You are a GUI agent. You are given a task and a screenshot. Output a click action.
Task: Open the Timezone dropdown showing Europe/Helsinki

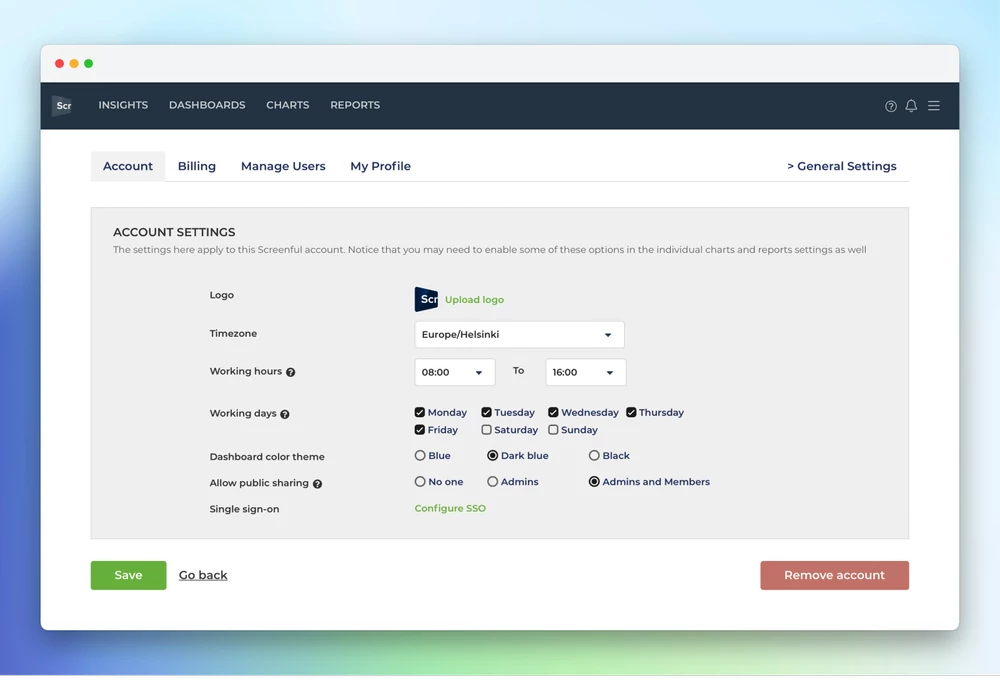coord(519,335)
